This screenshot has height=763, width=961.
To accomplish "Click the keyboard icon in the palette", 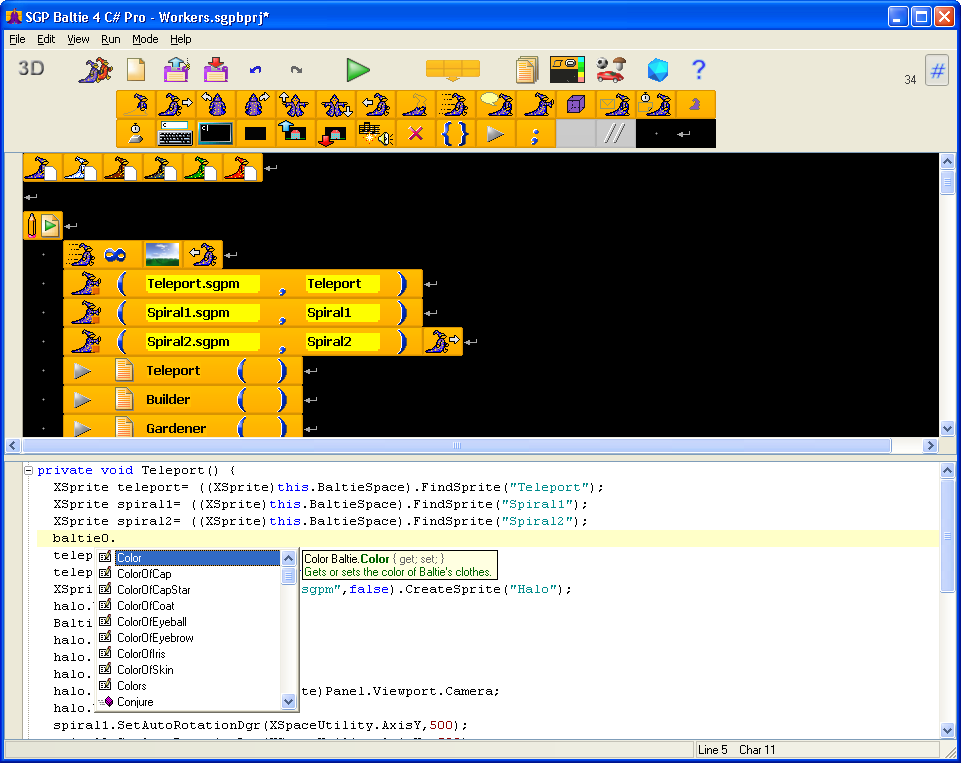I will (175, 133).
